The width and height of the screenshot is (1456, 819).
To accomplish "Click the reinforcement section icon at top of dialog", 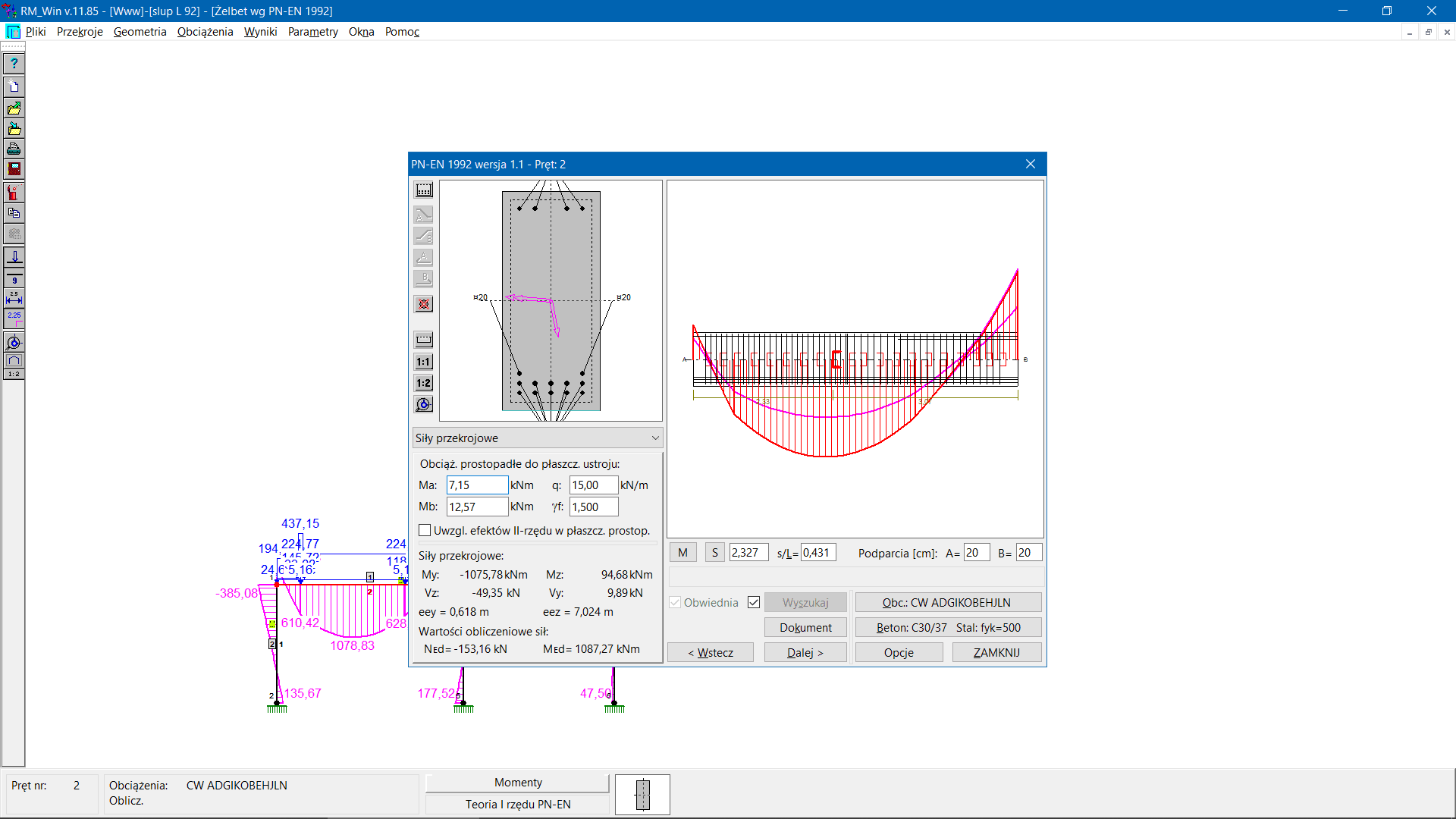I will pos(424,190).
